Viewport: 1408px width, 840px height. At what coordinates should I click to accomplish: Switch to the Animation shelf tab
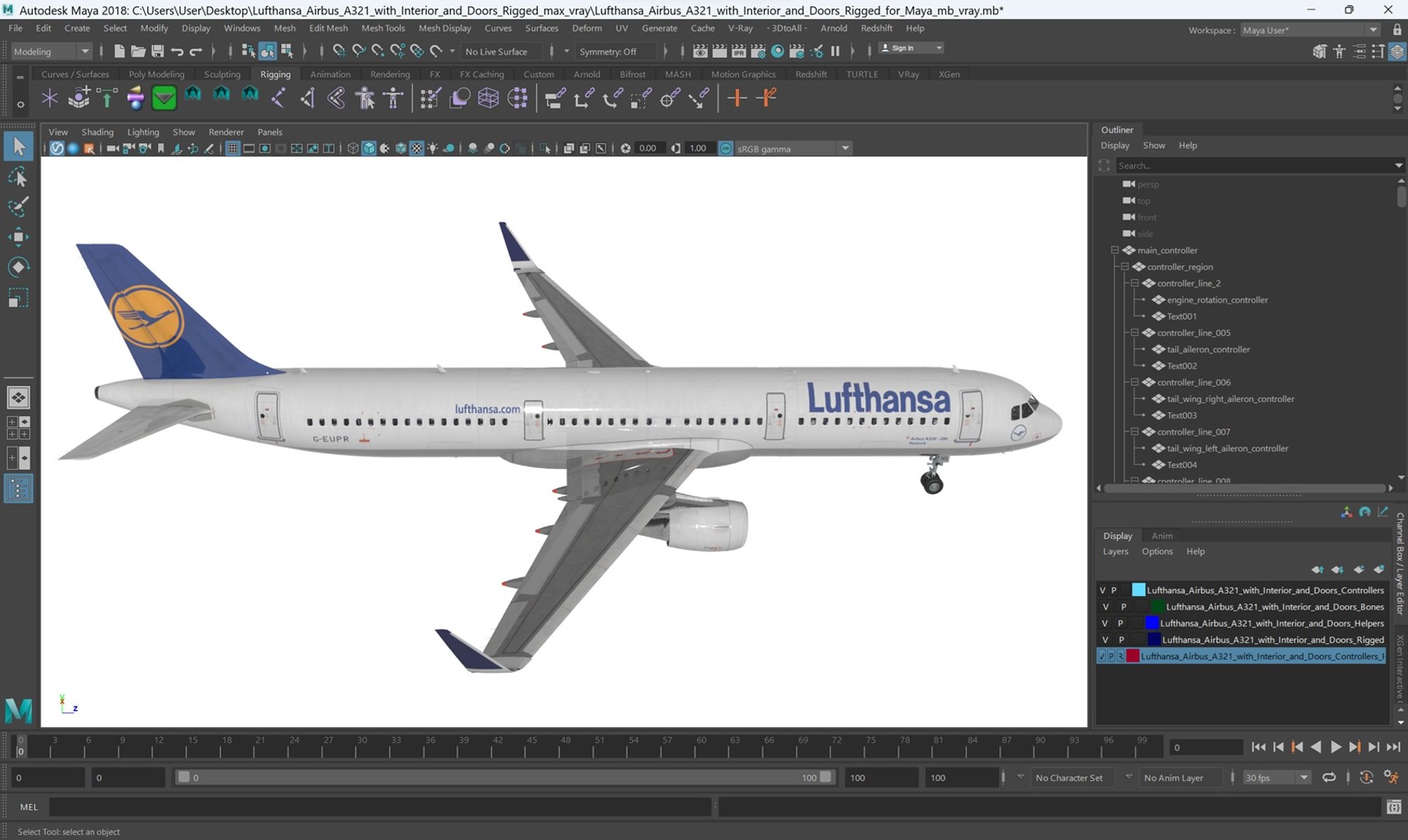330,75
